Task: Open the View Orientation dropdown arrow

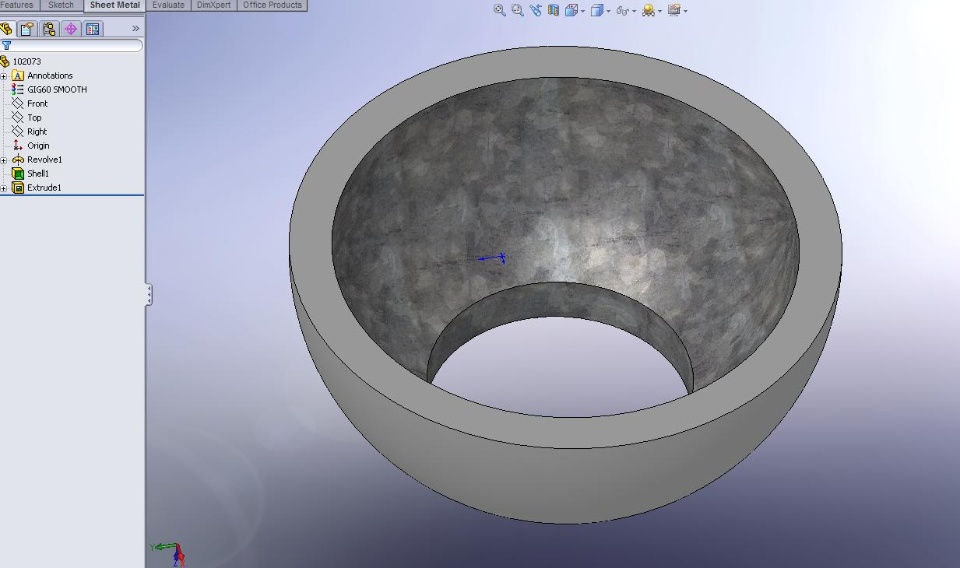Action: pos(582,11)
